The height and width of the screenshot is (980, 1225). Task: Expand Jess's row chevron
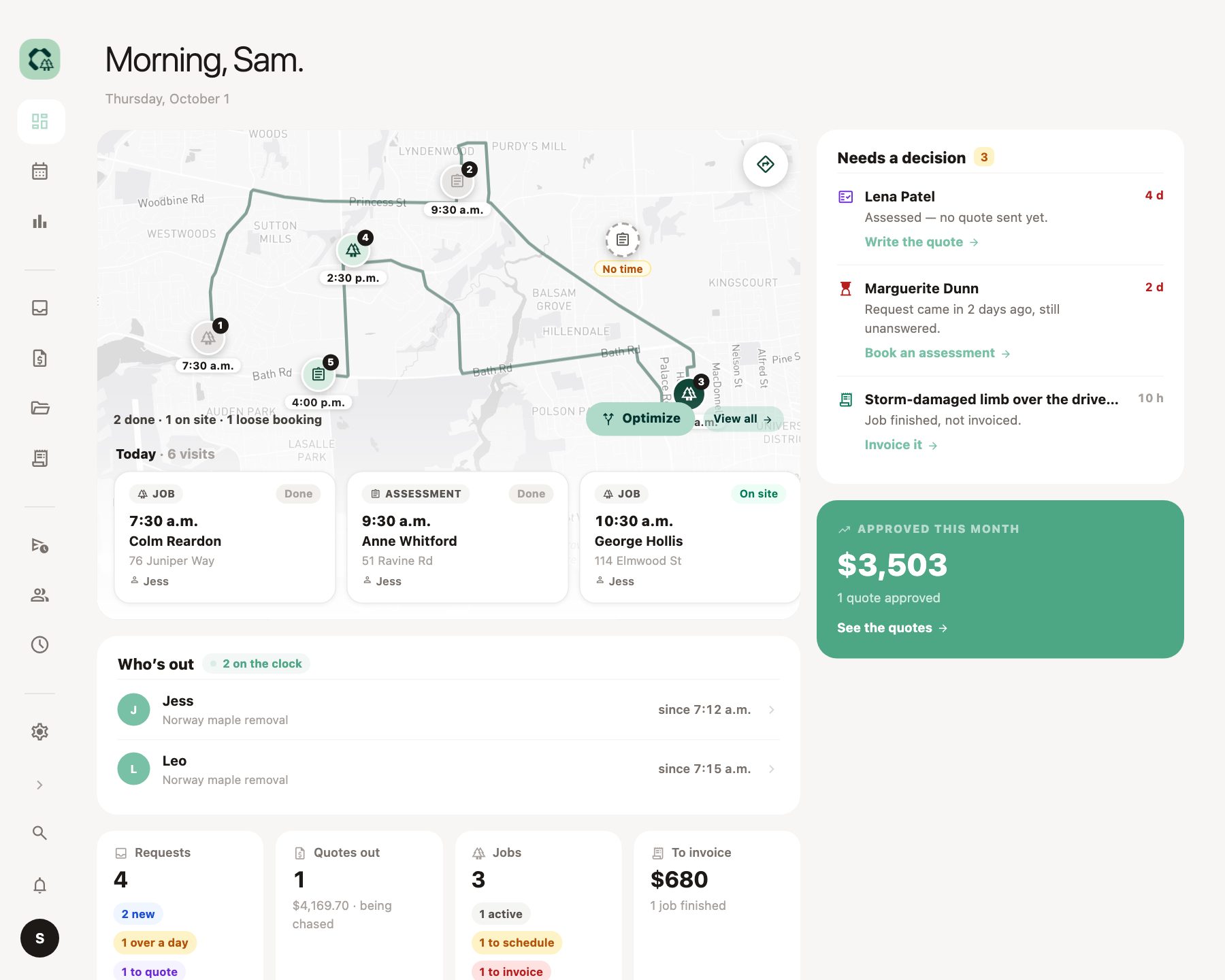772,709
